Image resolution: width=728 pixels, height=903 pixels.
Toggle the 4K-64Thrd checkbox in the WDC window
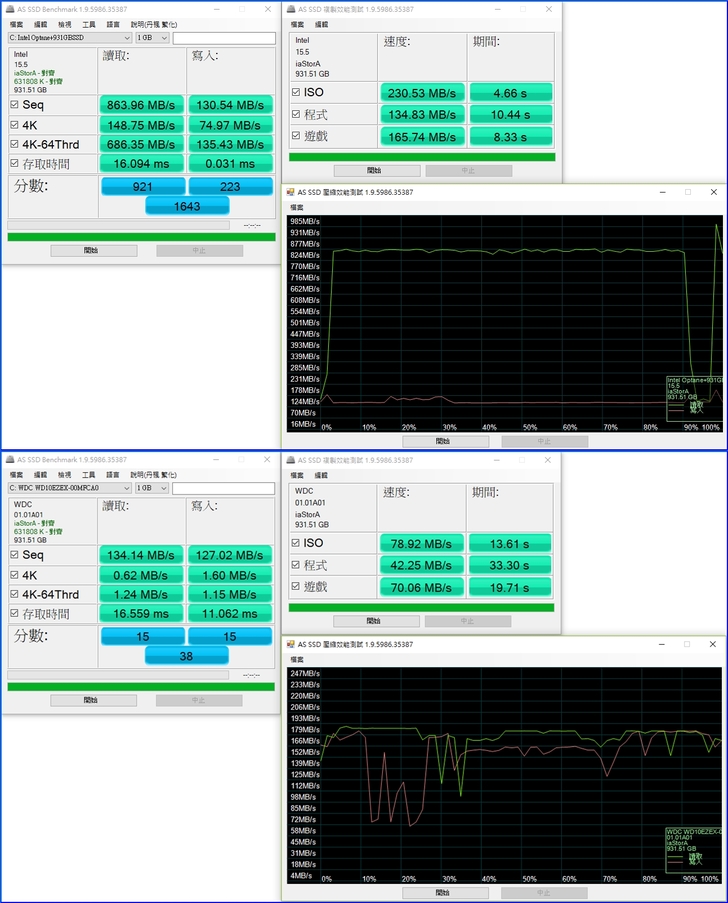click(x=14, y=594)
